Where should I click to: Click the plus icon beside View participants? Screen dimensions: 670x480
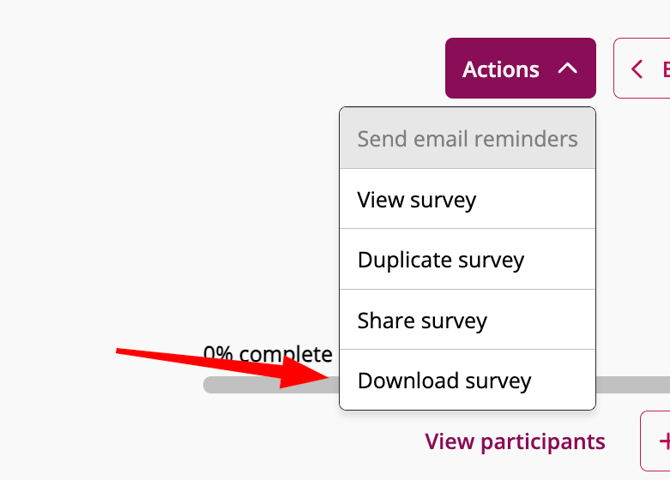coord(663,441)
